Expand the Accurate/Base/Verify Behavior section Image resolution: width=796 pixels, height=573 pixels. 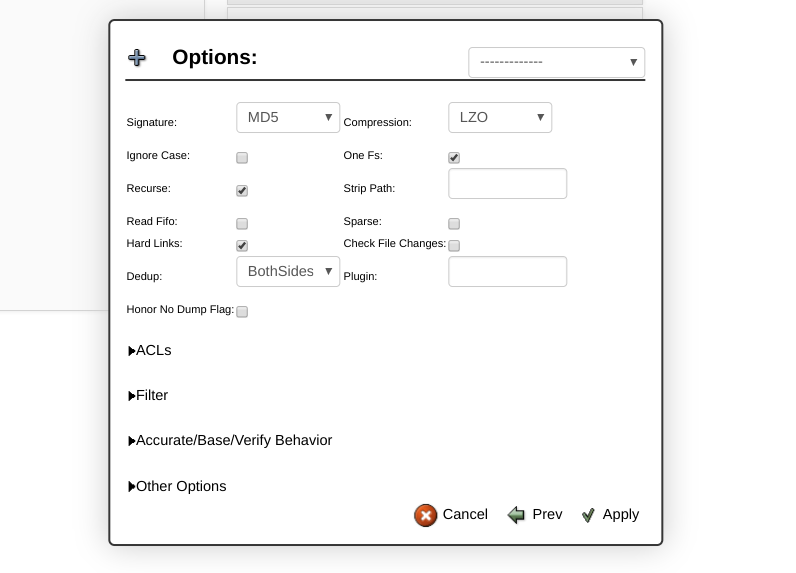230,441
